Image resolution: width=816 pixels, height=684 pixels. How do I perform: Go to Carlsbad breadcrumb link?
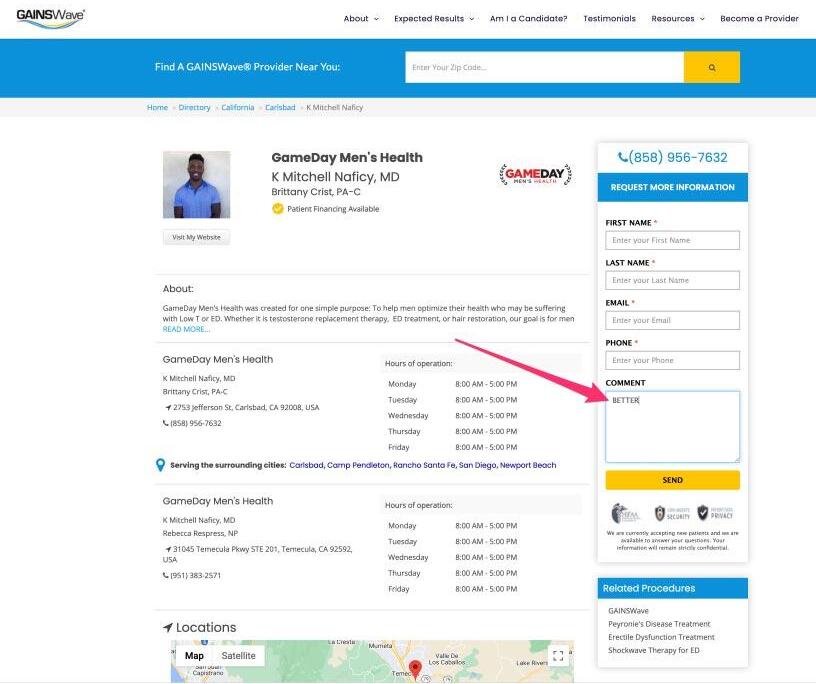280,107
